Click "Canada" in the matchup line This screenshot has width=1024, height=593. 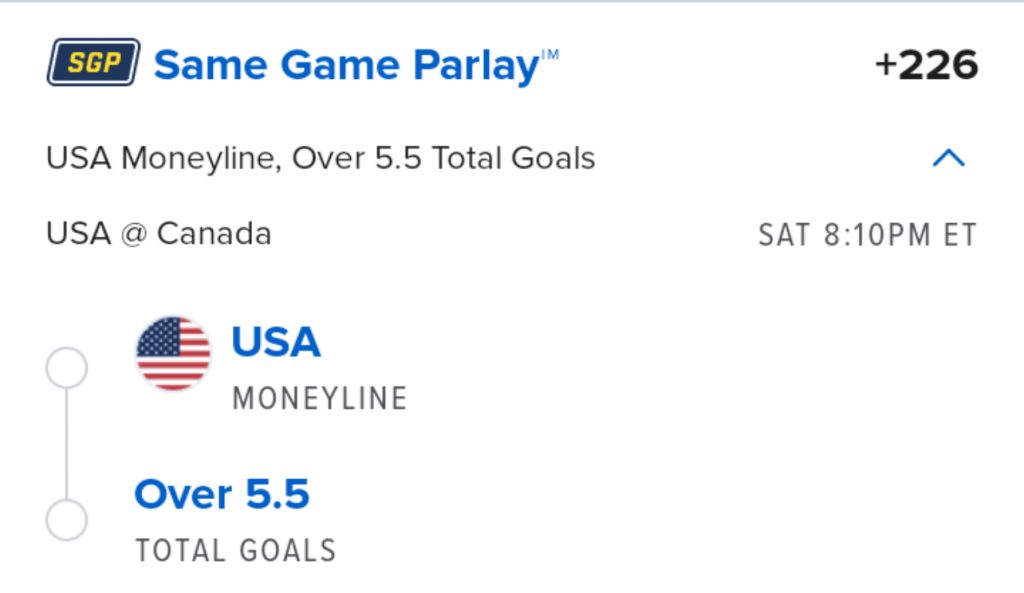pos(214,234)
